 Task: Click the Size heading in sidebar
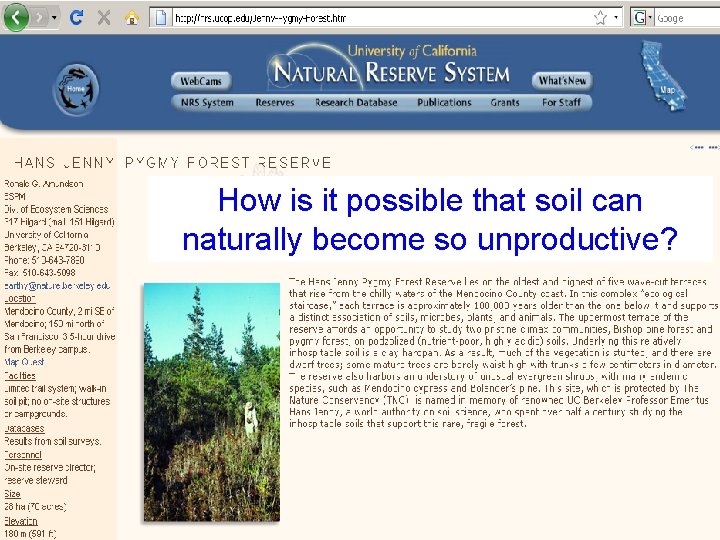point(12,494)
